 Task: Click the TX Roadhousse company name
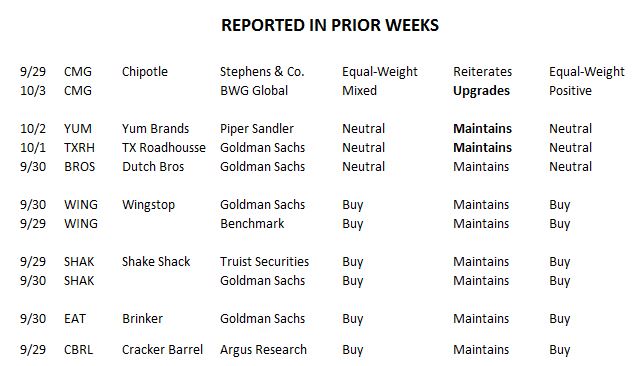pyautogui.click(x=164, y=148)
